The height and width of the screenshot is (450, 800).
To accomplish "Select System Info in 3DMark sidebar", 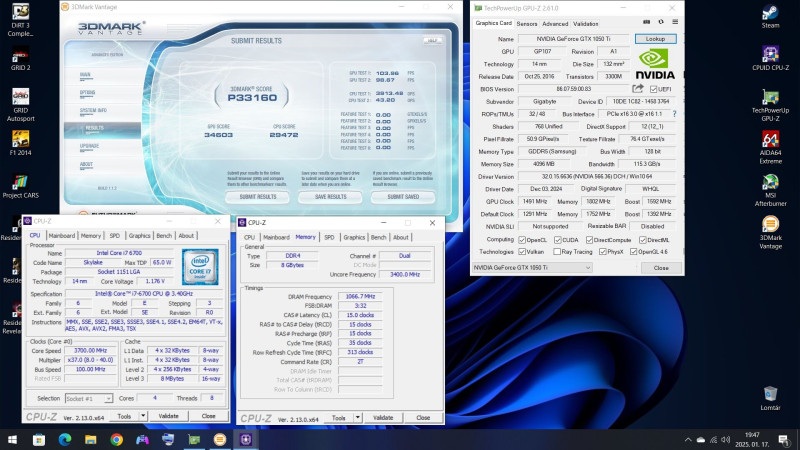I will (x=93, y=110).
